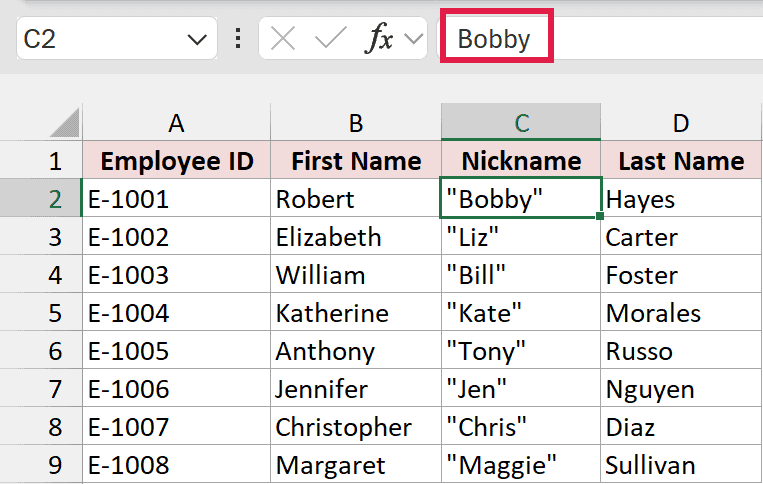763x484 pixels.
Task: Click the Select All corner triangle
Action: (65, 123)
